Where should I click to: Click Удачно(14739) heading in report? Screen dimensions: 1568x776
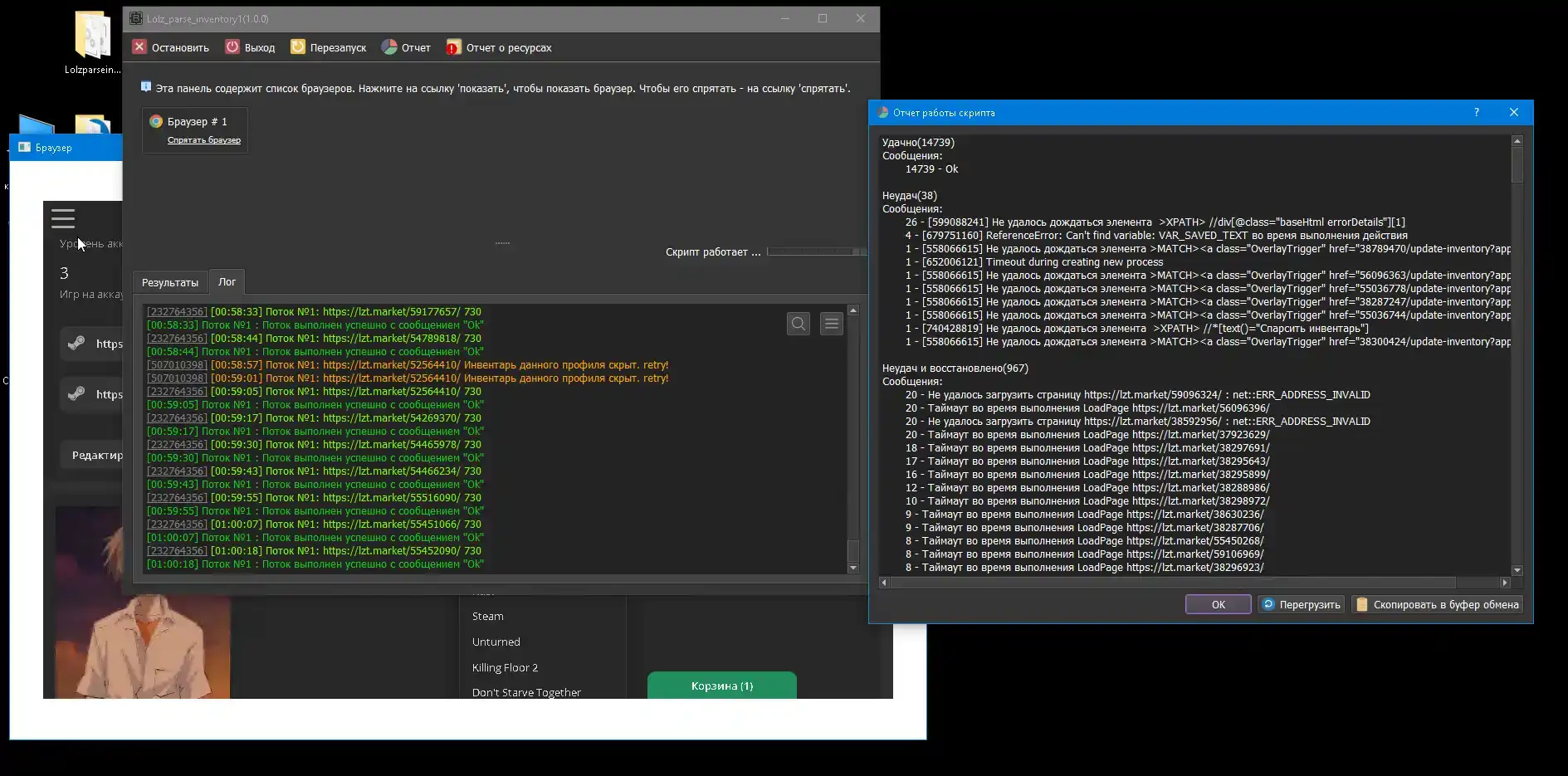[918, 143]
